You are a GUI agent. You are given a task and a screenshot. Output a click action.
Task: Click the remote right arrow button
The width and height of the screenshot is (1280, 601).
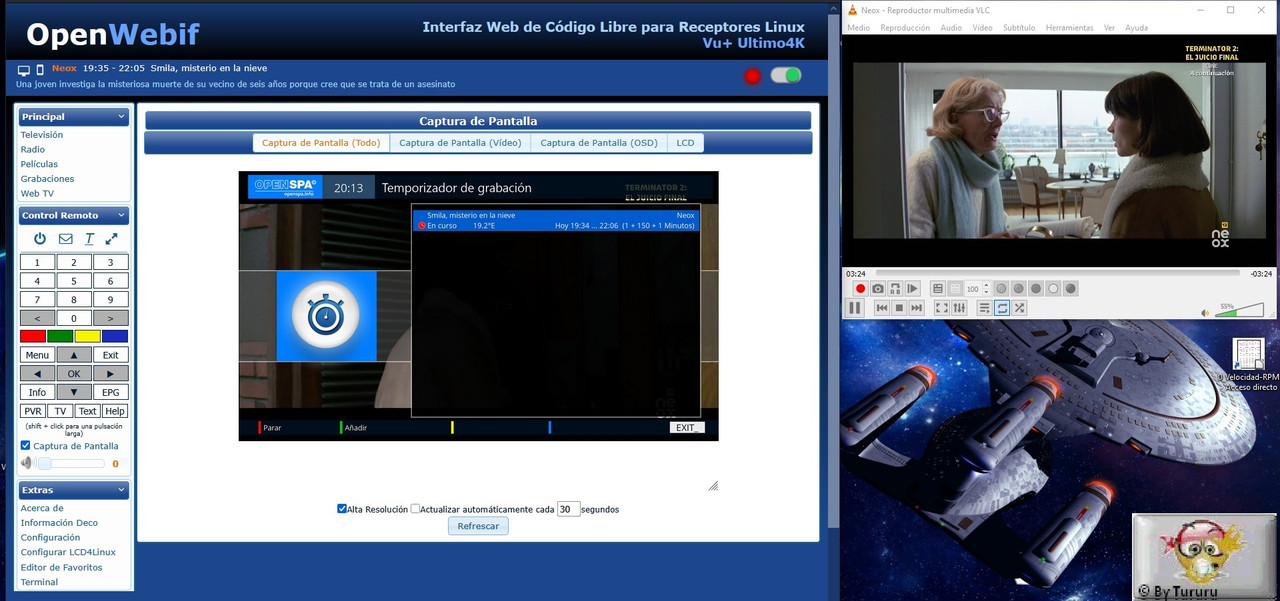point(110,374)
